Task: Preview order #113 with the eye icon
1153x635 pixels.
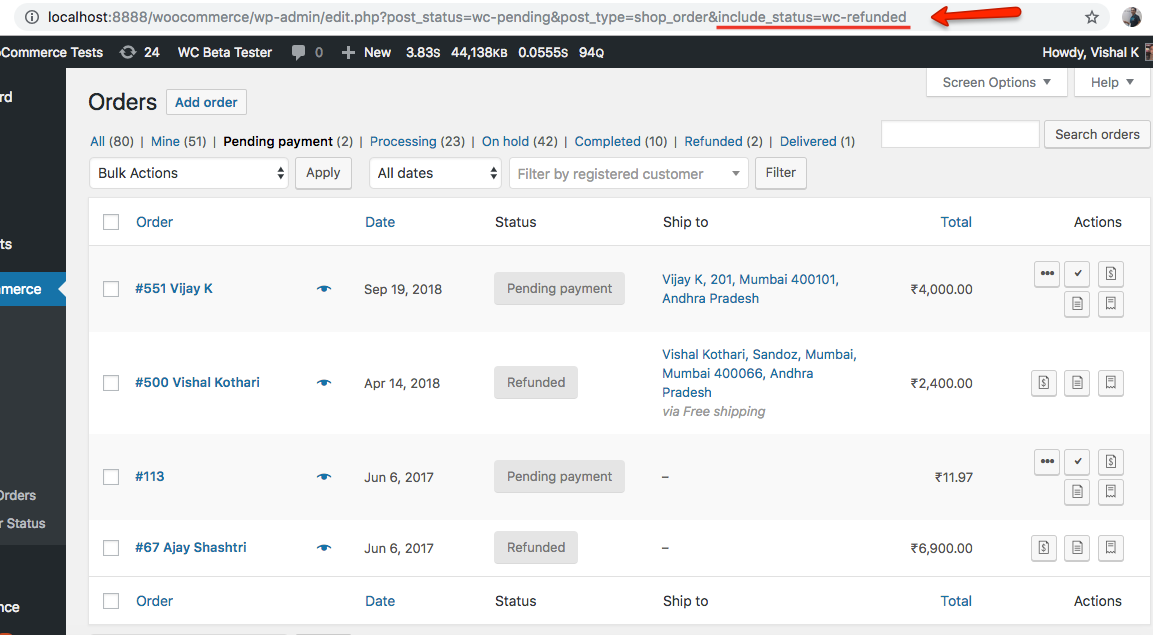Action: pyautogui.click(x=324, y=477)
